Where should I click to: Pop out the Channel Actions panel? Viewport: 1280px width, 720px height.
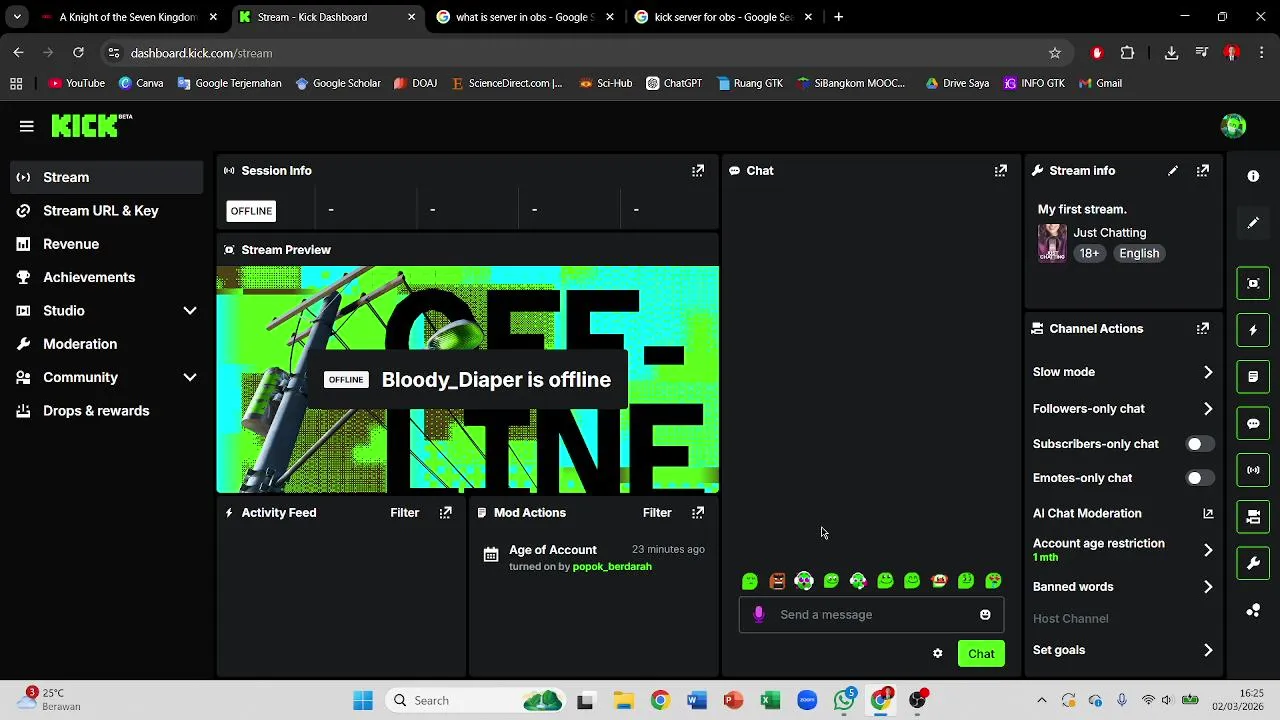tap(1203, 328)
